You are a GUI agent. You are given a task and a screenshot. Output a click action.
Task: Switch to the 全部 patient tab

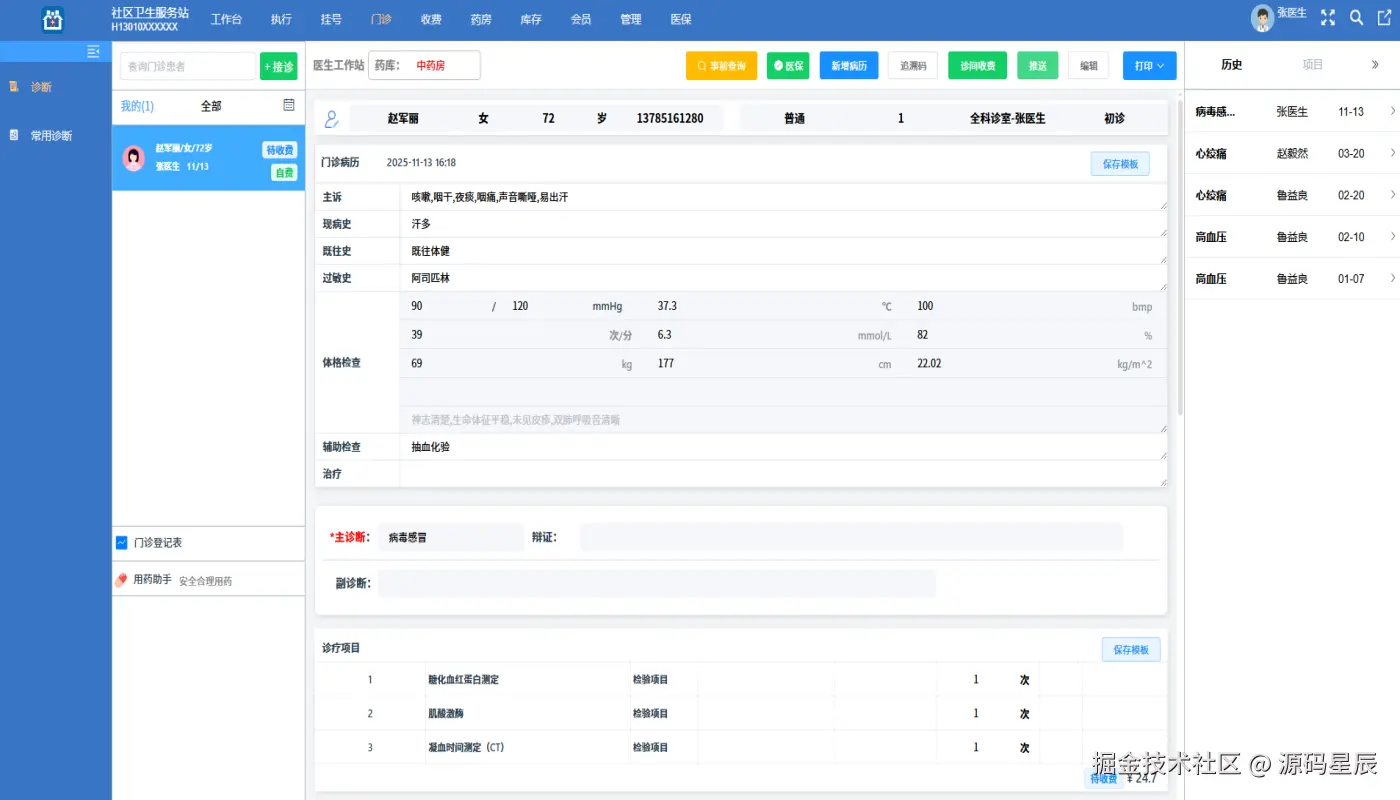(x=211, y=106)
